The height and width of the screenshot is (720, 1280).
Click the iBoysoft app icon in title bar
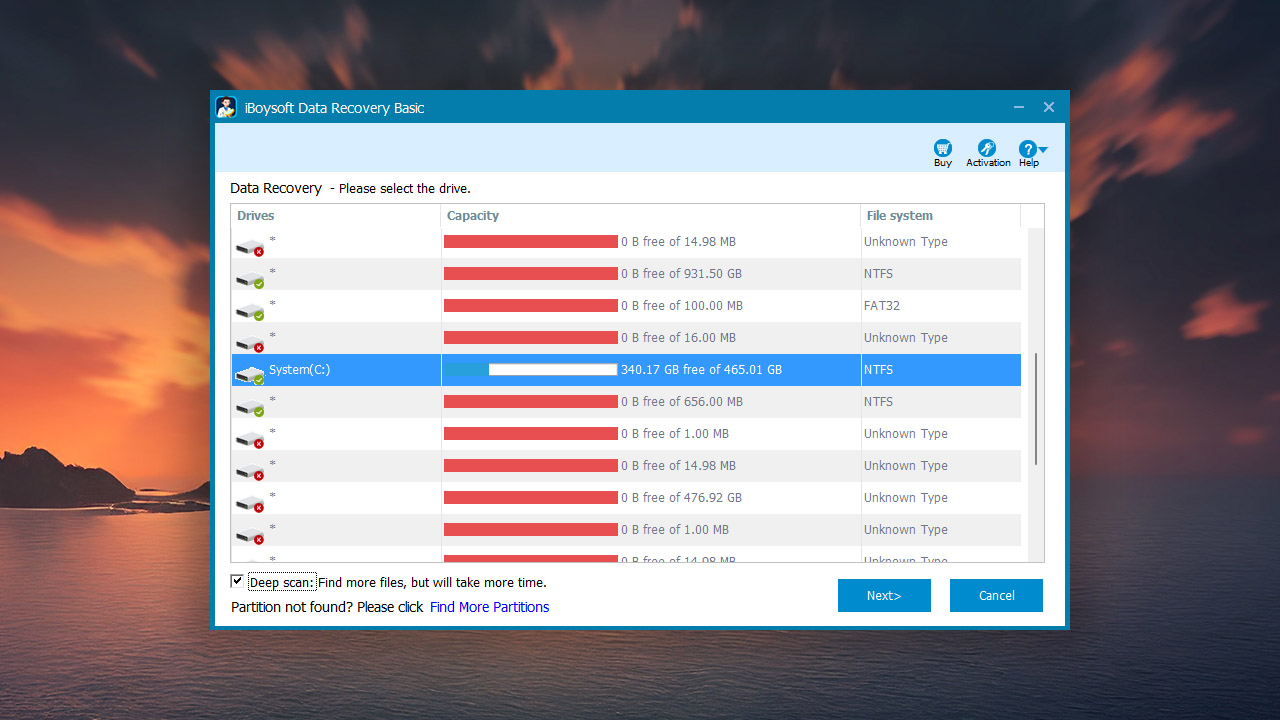pyautogui.click(x=226, y=107)
